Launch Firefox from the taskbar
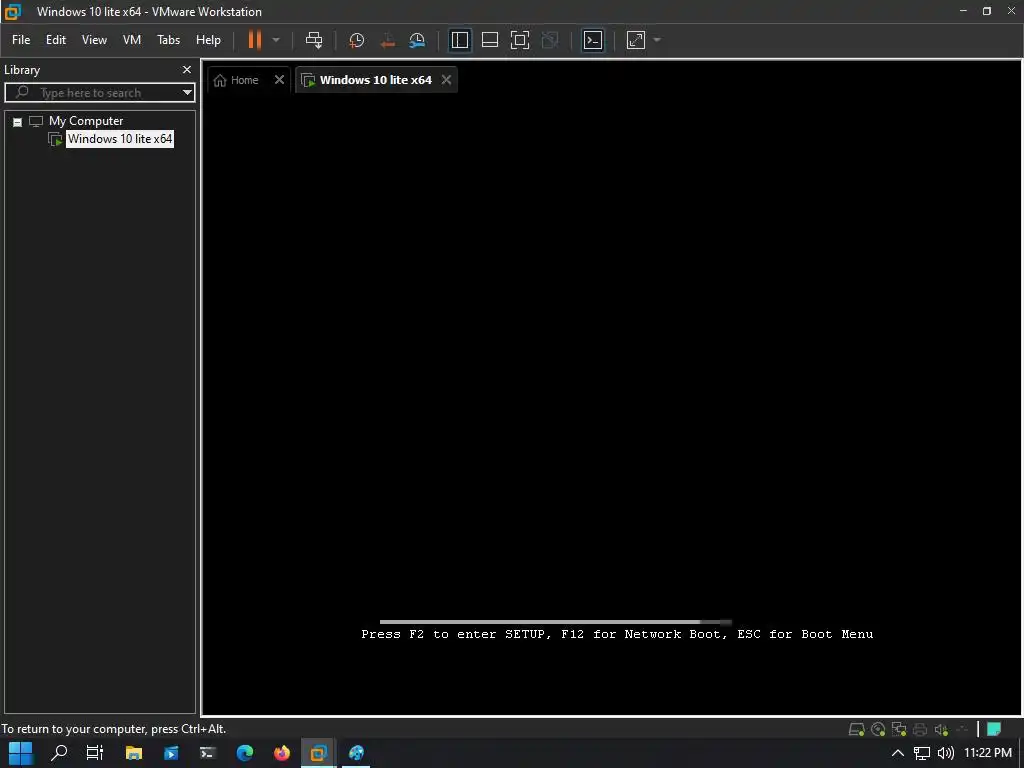The width and height of the screenshot is (1024, 768). [282, 753]
